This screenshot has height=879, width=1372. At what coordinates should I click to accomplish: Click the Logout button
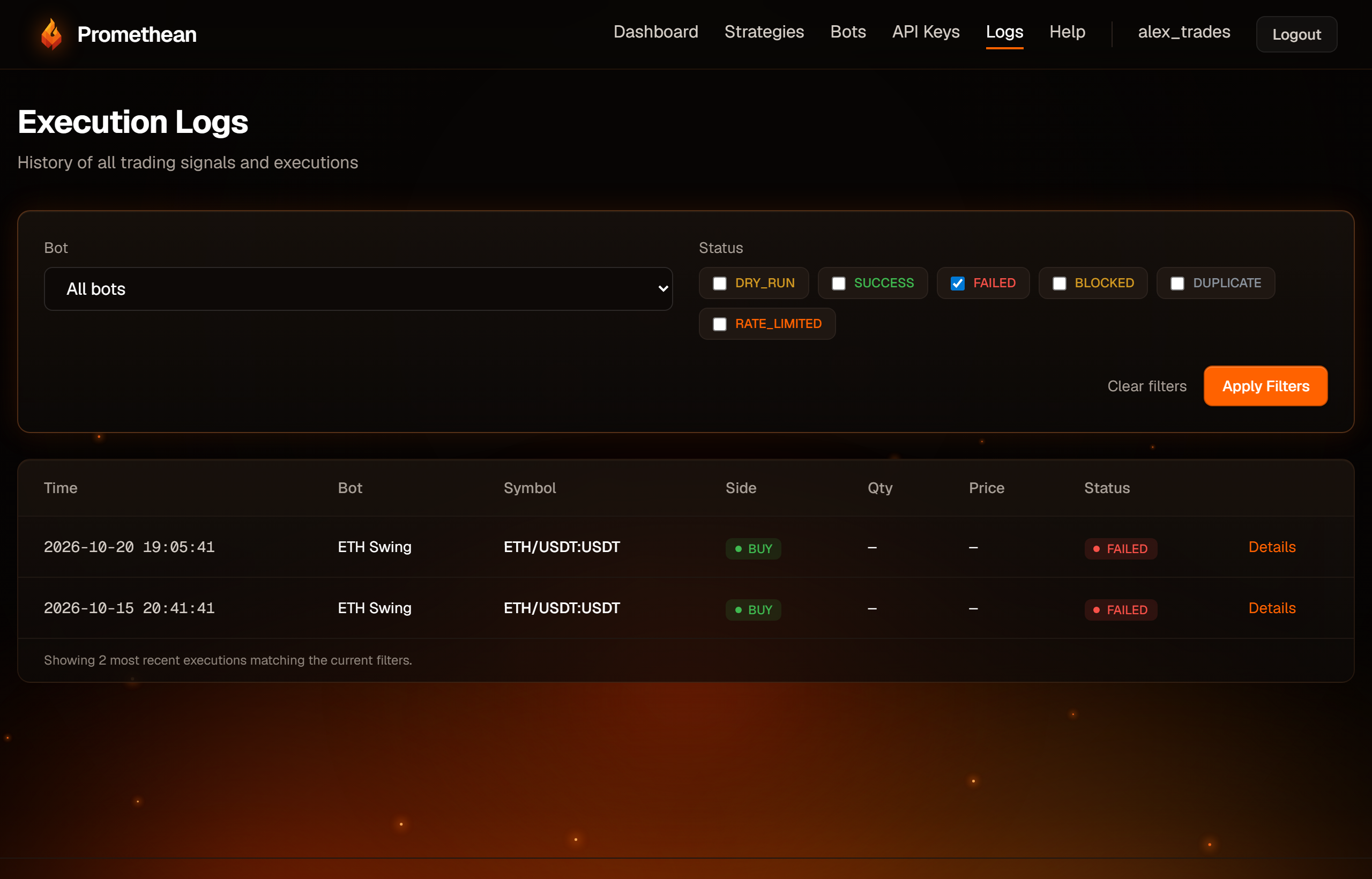(x=1296, y=34)
